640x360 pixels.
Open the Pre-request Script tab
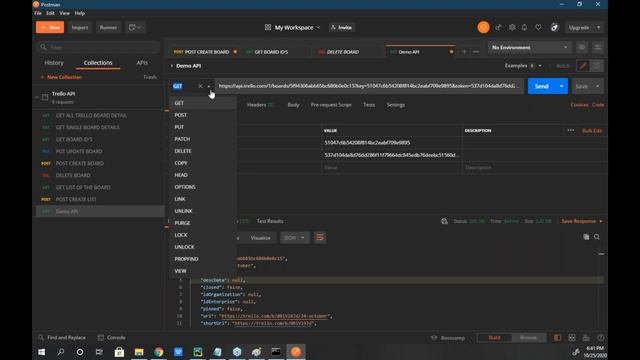pos(331,105)
